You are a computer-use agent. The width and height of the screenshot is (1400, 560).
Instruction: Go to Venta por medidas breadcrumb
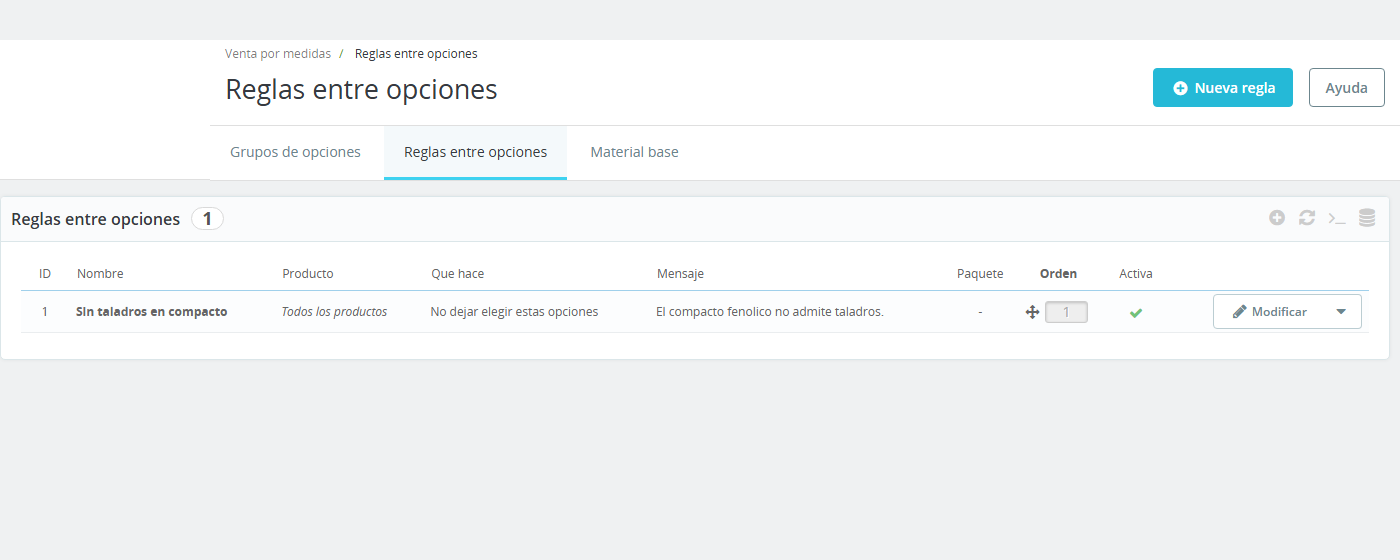278,53
